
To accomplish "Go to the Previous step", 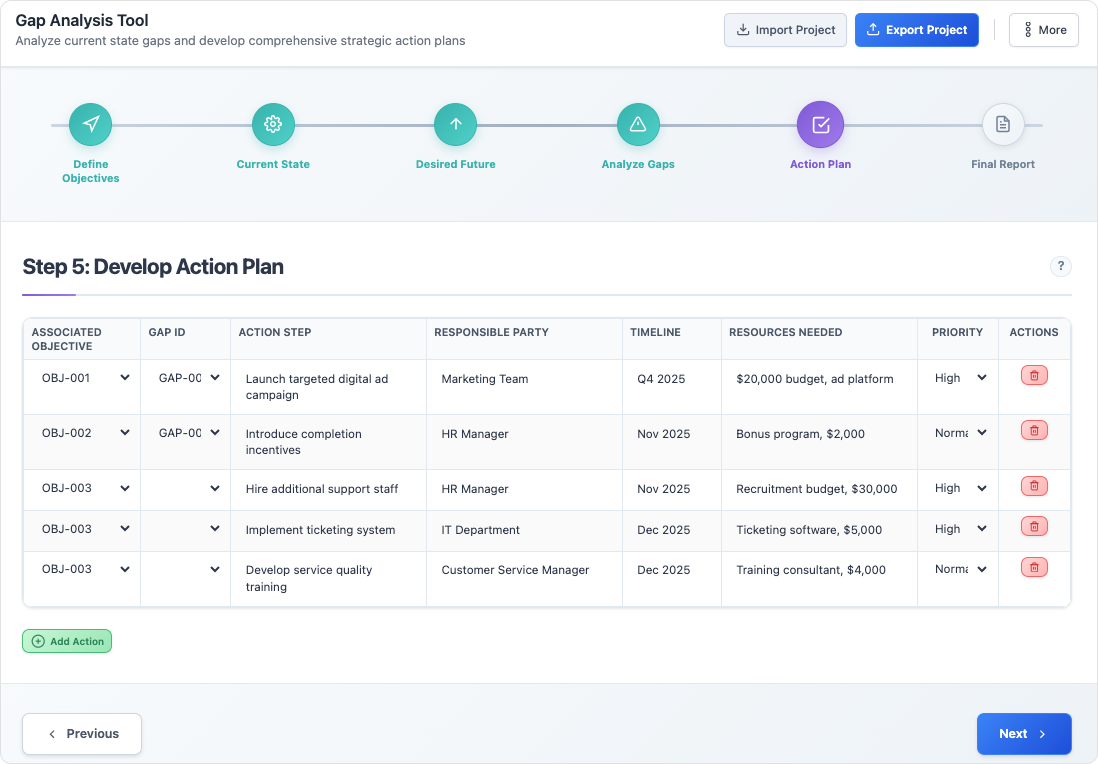I will point(82,733).
